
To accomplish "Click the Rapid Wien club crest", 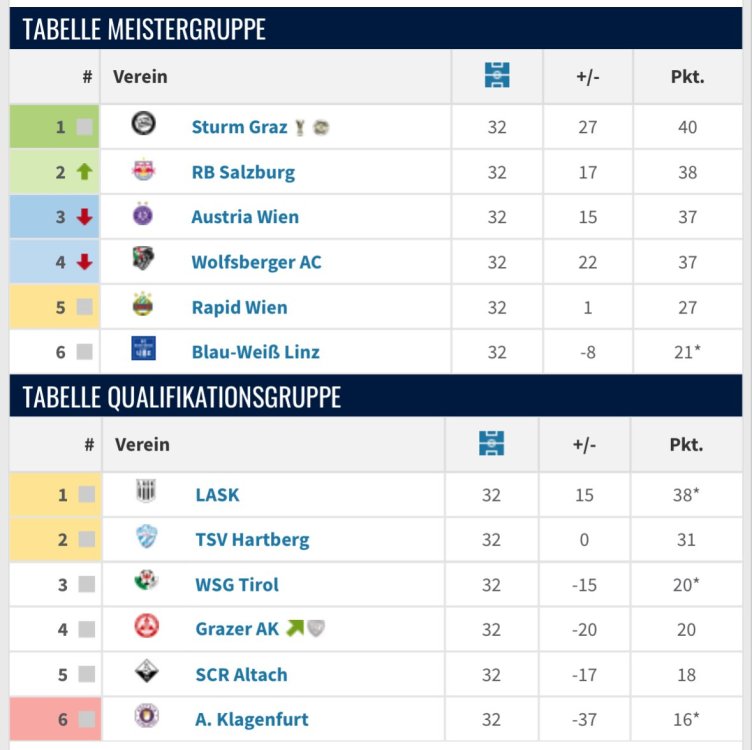I will tap(144, 306).
